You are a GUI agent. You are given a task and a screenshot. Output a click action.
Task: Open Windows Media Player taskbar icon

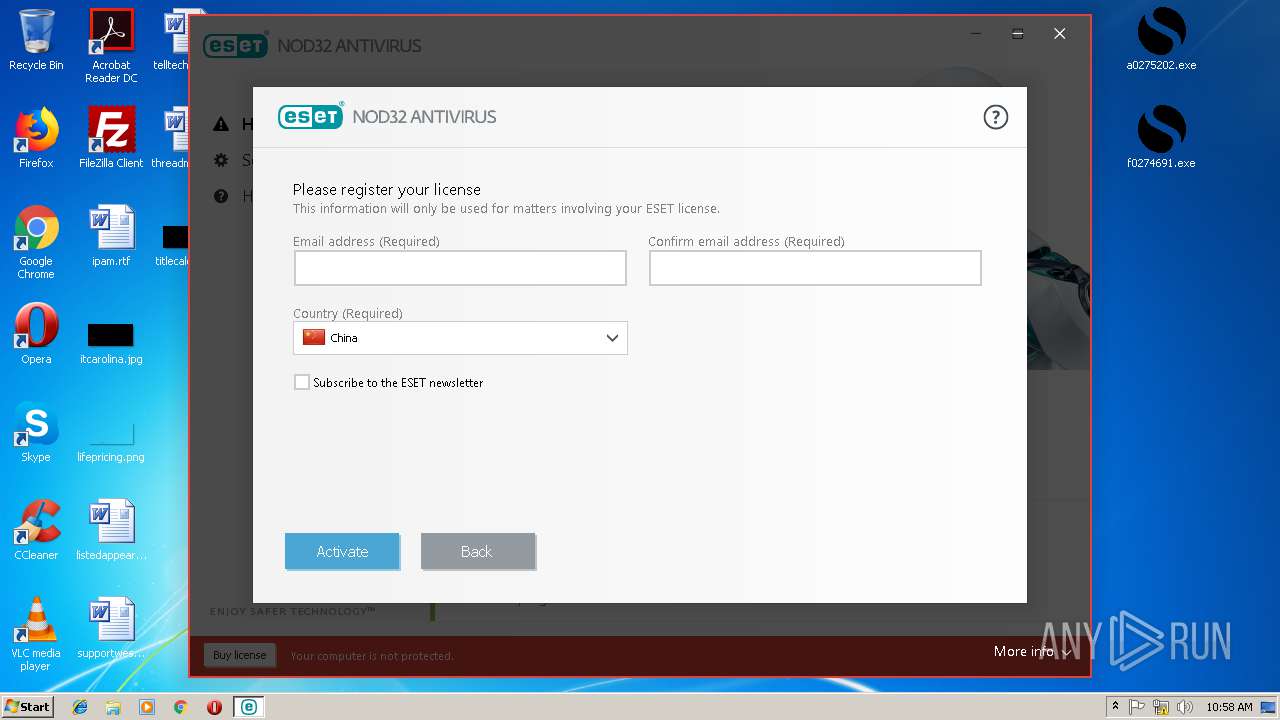tap(147, 707)
